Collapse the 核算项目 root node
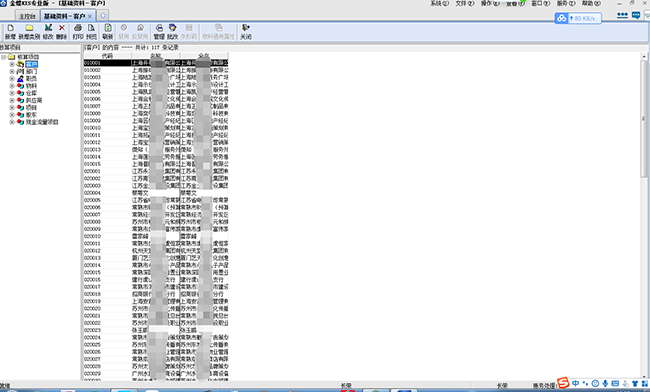The height and width of the screenshot is (392, 650). point(4,57)
